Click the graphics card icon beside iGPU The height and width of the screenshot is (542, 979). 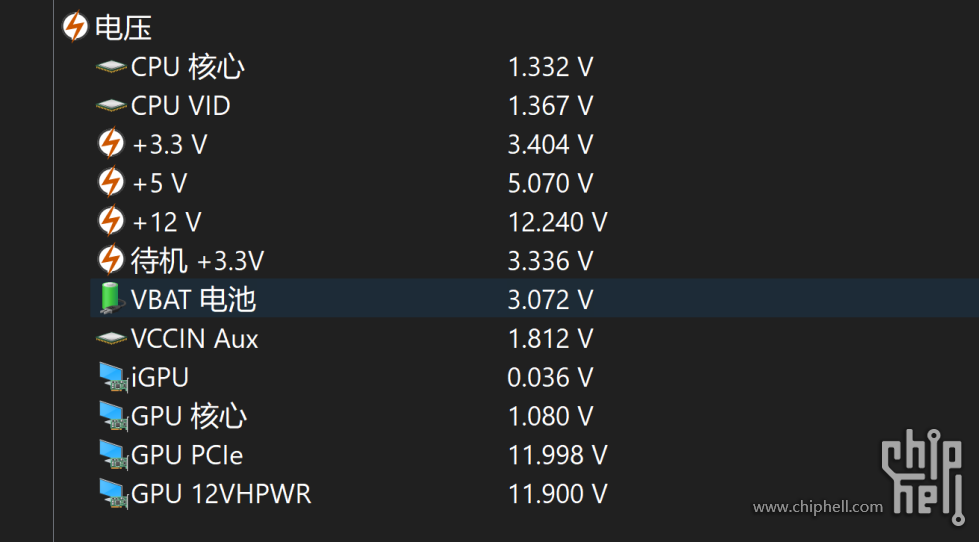[x=114, y=378]
